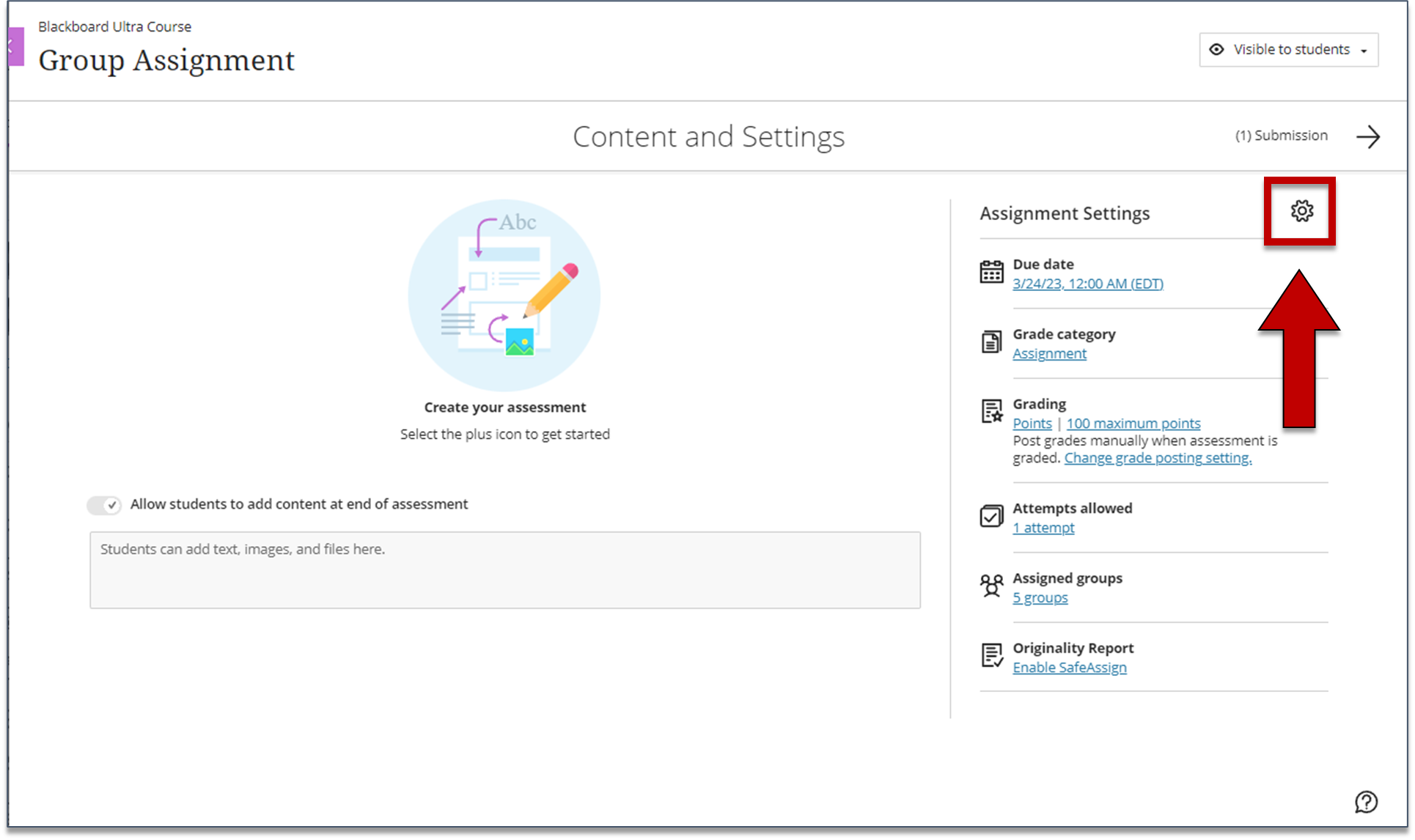
Task: Click the arrow to view Submission
Action: point(1368,136)
